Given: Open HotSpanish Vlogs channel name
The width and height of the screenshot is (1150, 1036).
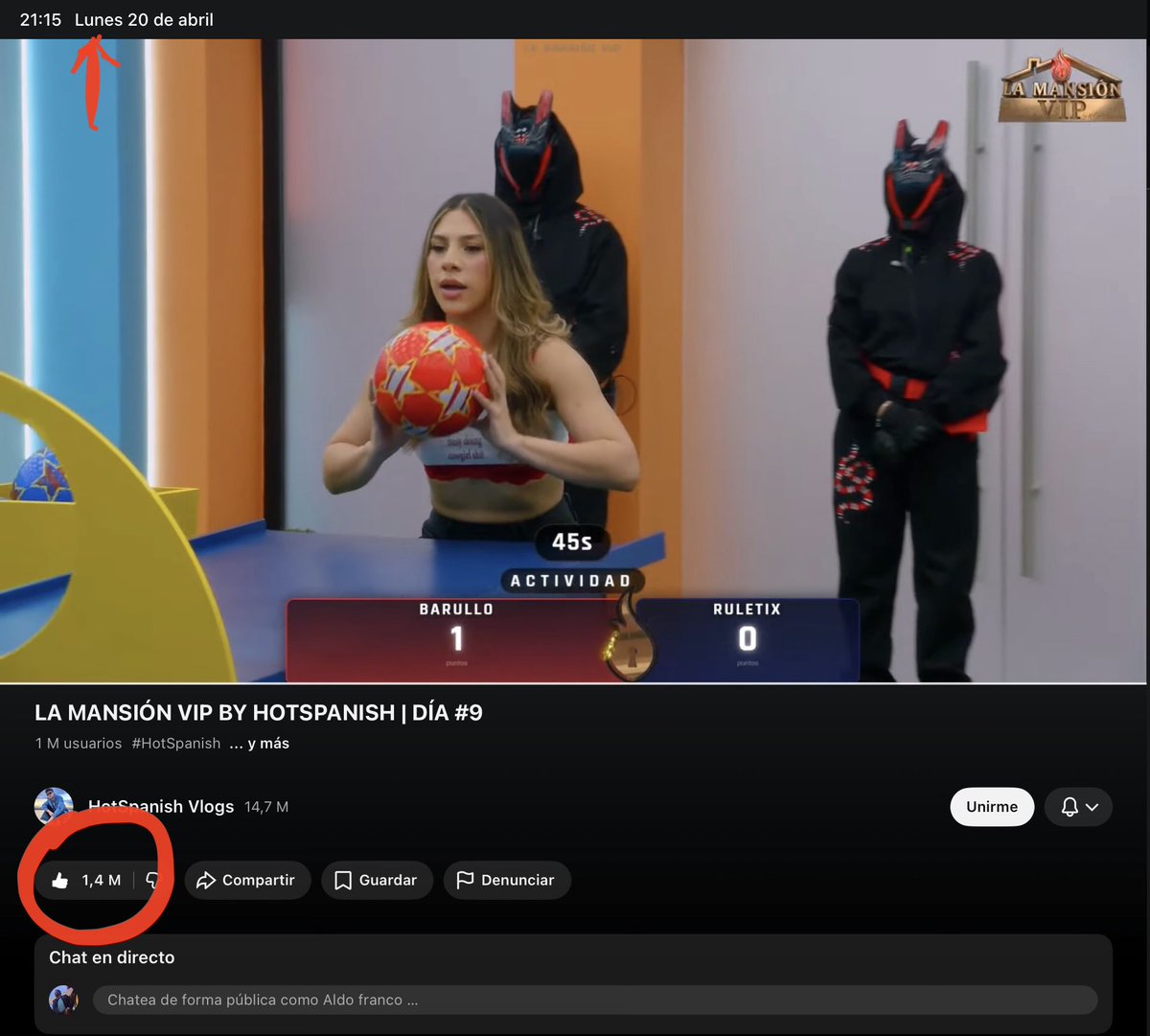Looking at the screenshot, I should (161, 806).
